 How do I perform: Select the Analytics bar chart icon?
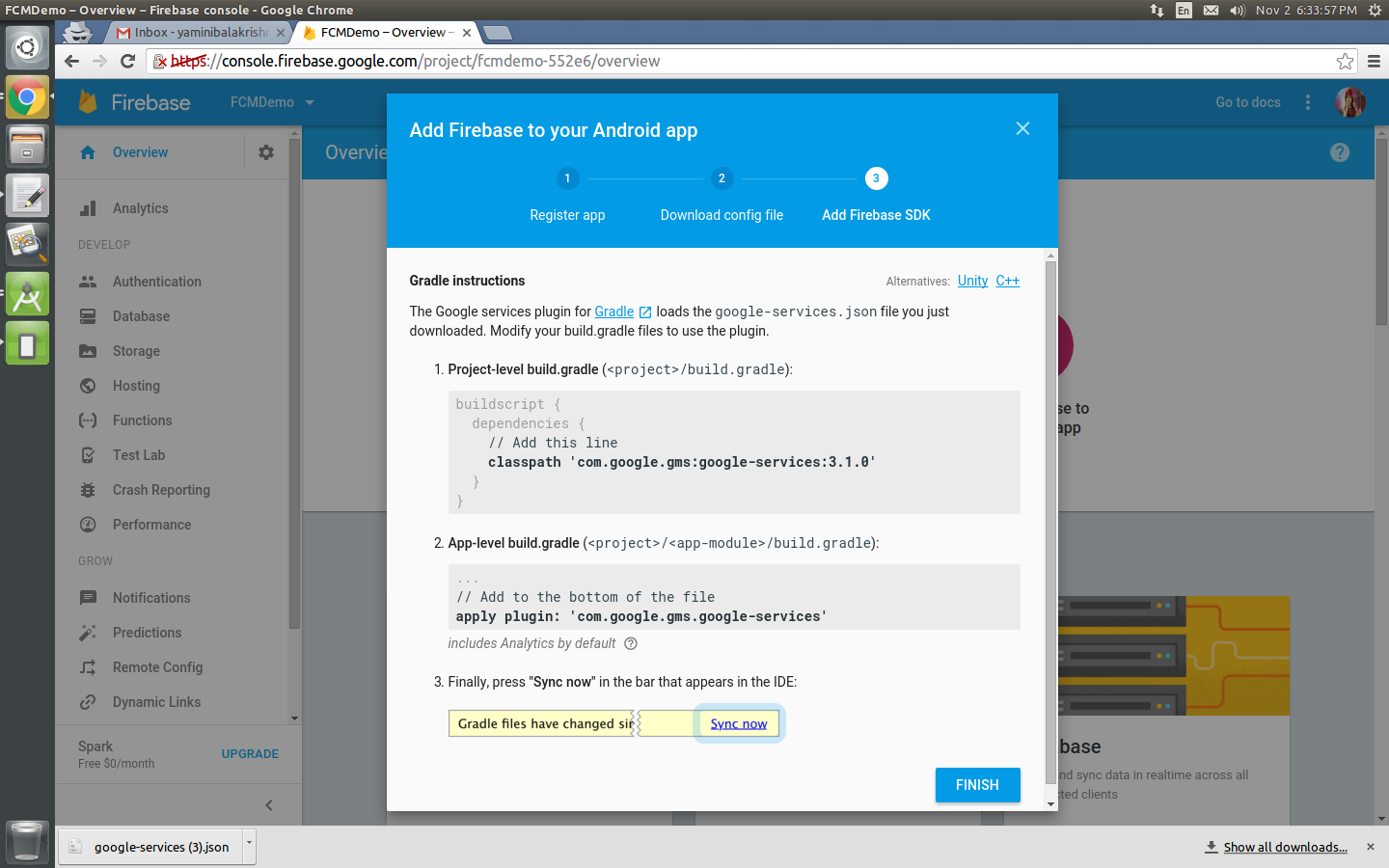88,208
